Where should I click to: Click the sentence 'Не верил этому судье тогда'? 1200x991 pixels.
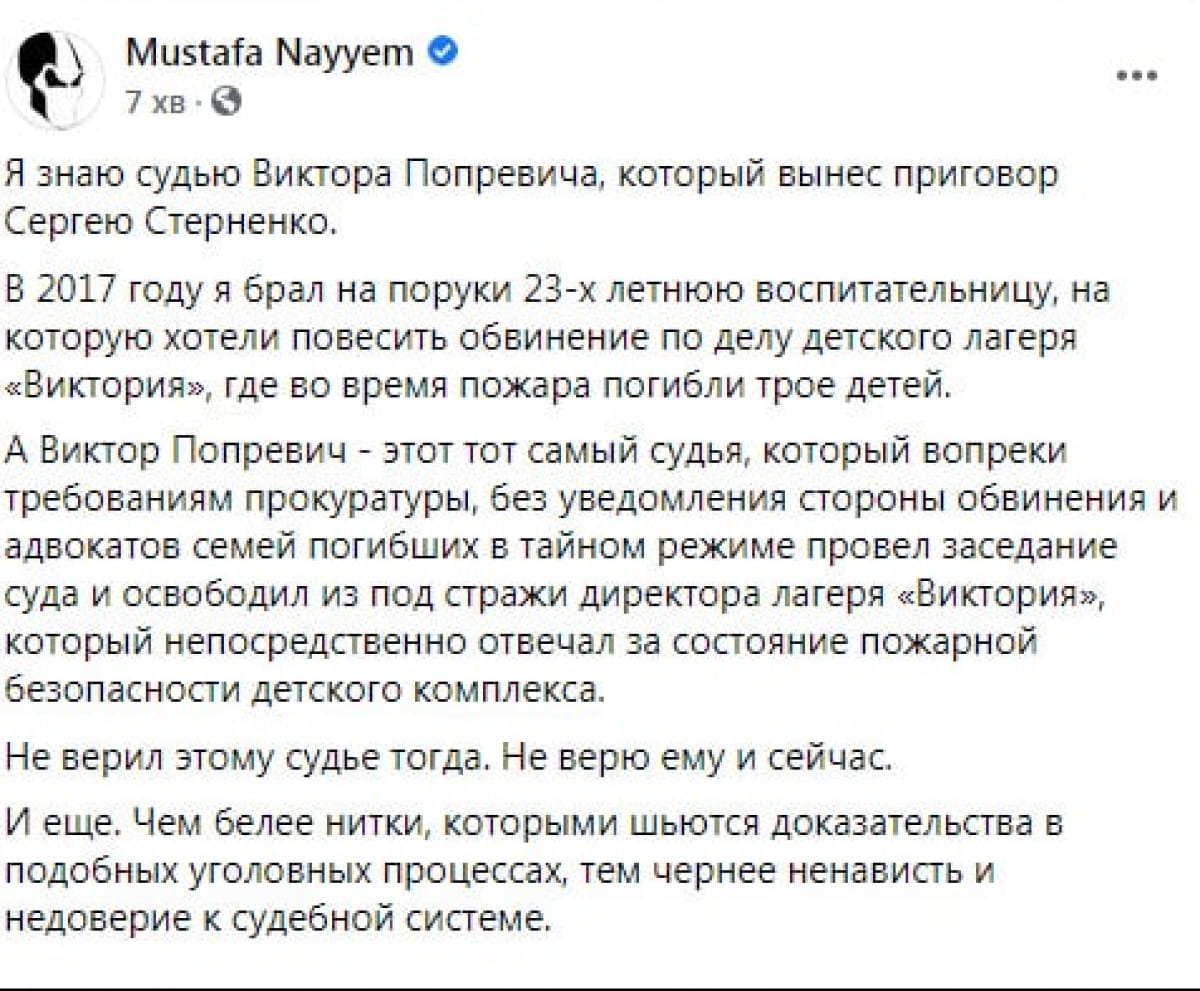pyautogui.click(x=247, y=760)
